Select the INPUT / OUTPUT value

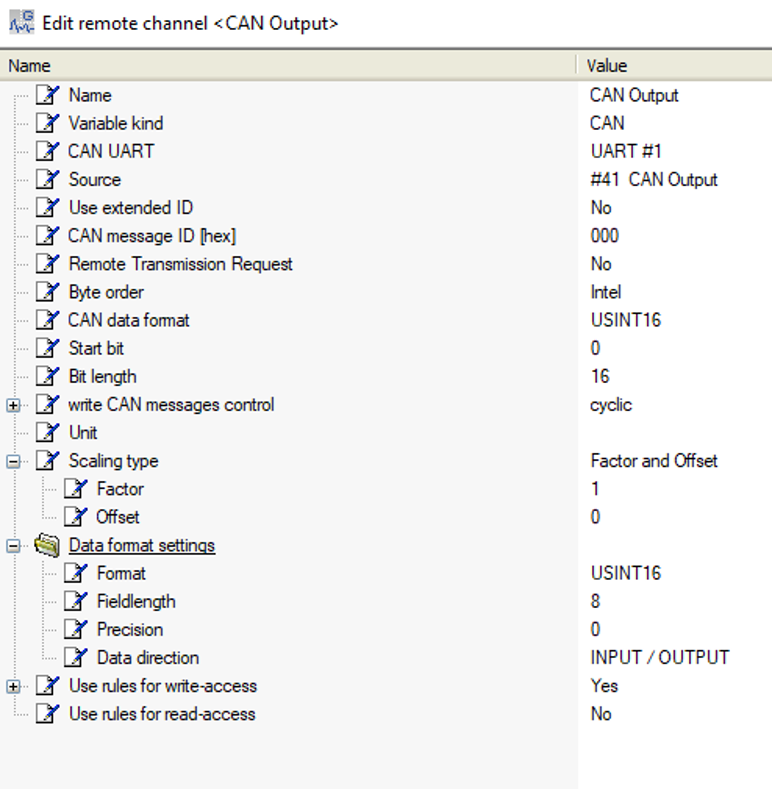pos(660,658)
